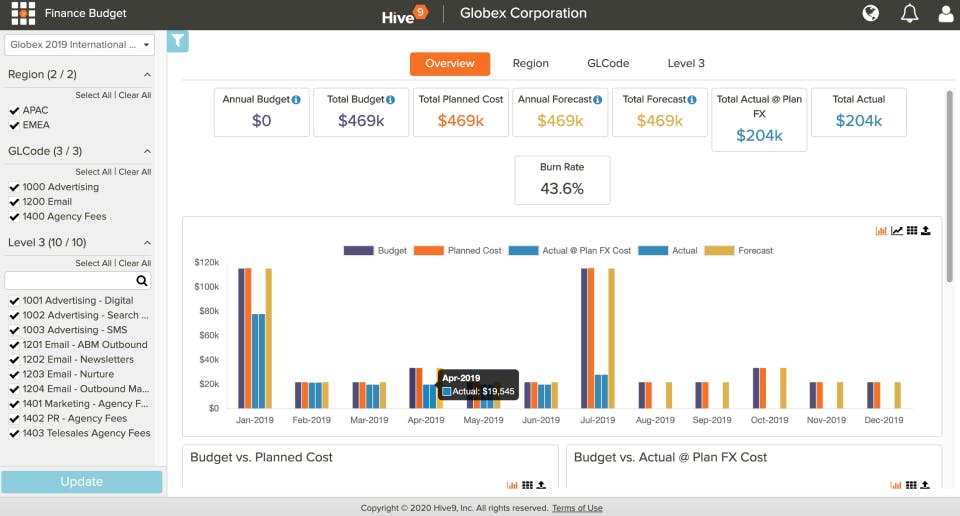960x516 pixels.
Task: Show Annual Forecast info icon
Action: [598, 99]
